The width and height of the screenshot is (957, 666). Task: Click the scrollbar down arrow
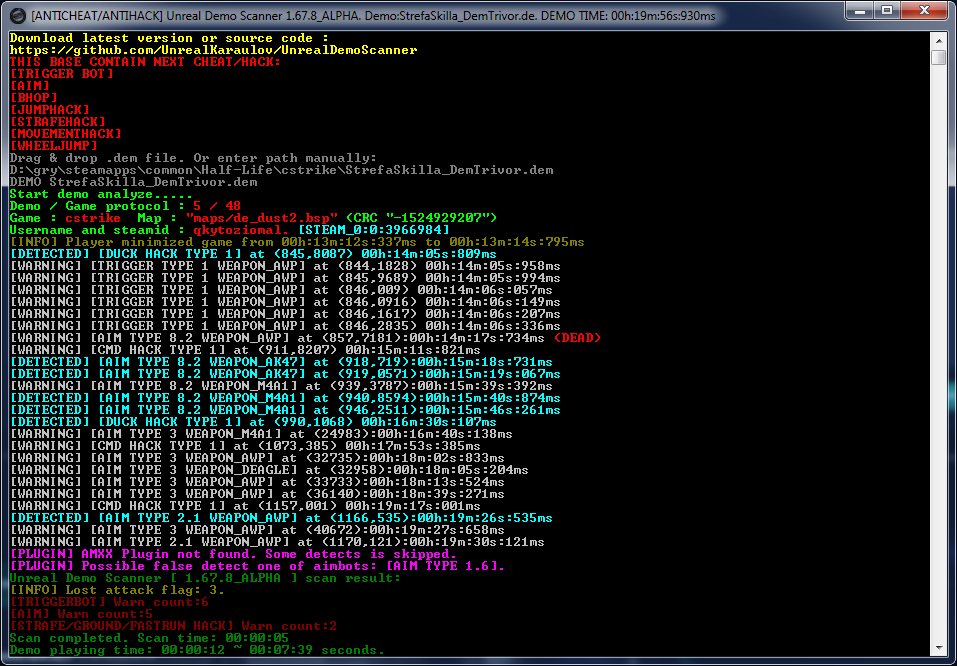[x=939, y=648]
